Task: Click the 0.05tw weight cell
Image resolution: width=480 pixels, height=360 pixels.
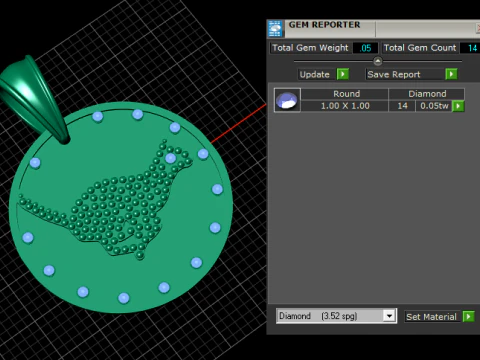Action: coord(434,106)
